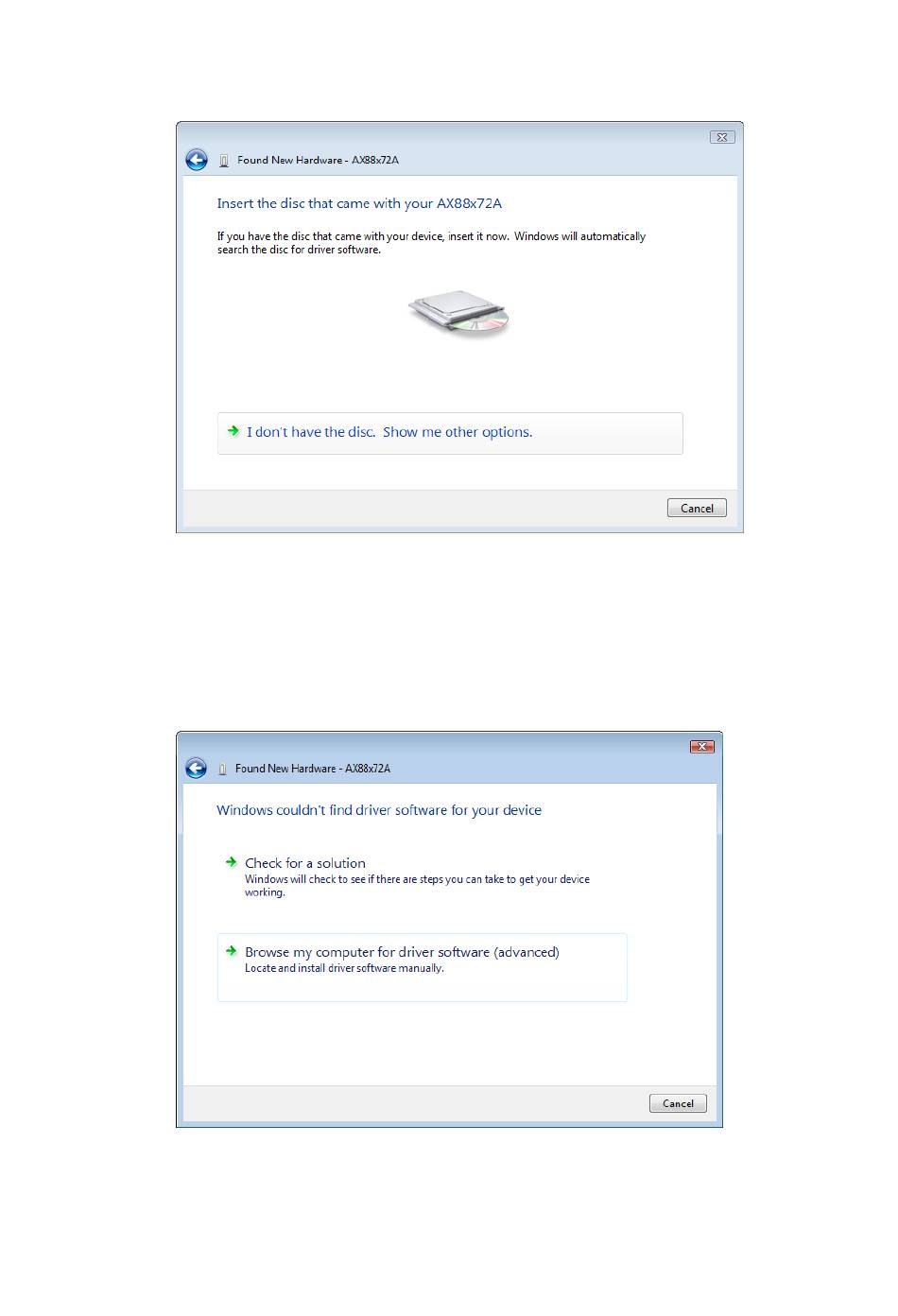Cancel the Insert the disc dialog

click(x=697, y=508)
